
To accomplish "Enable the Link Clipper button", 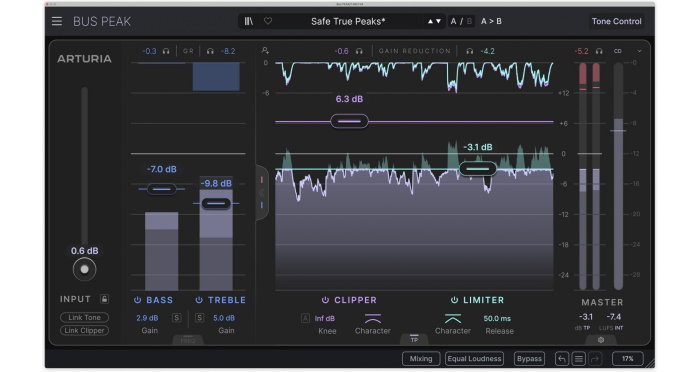I will [84, 330].
